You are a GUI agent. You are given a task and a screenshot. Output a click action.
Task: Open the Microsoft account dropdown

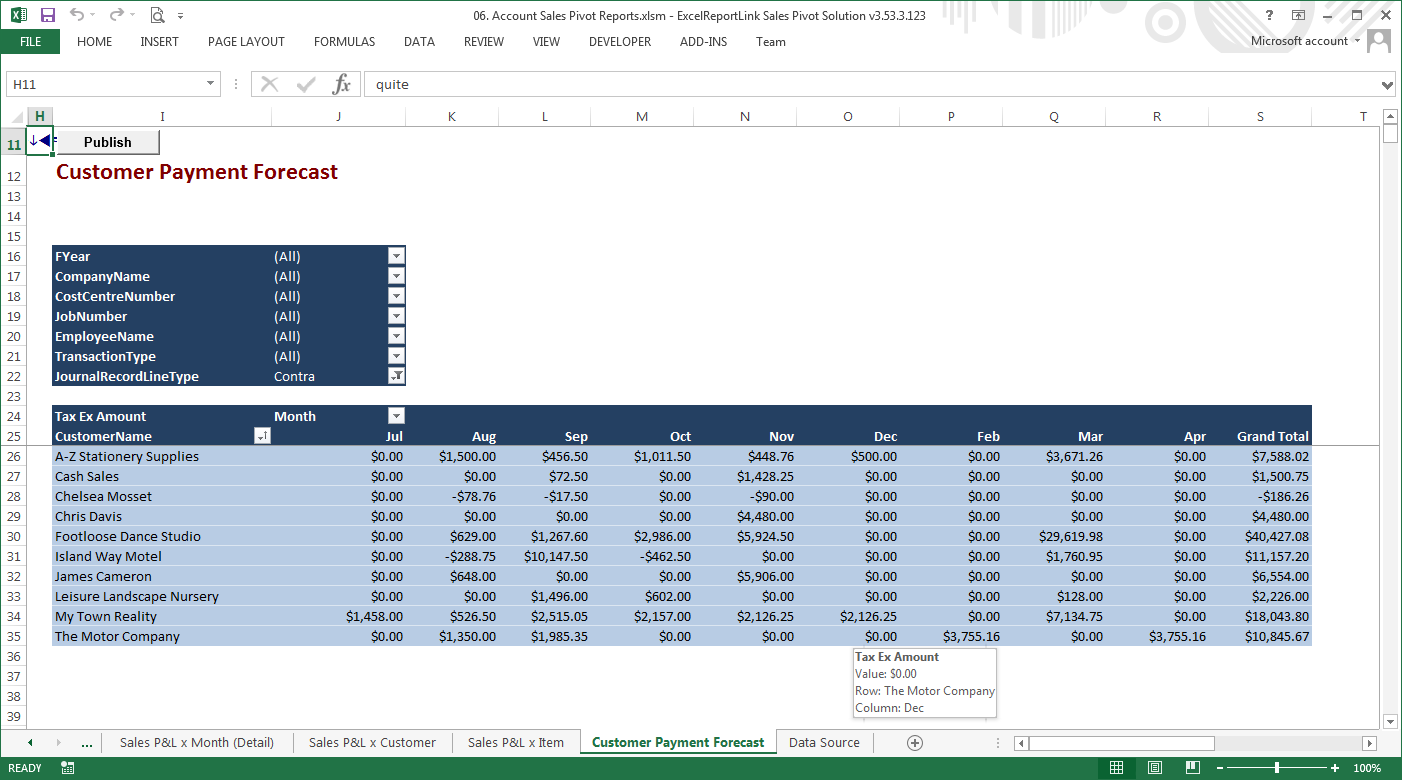[1357, 42]
